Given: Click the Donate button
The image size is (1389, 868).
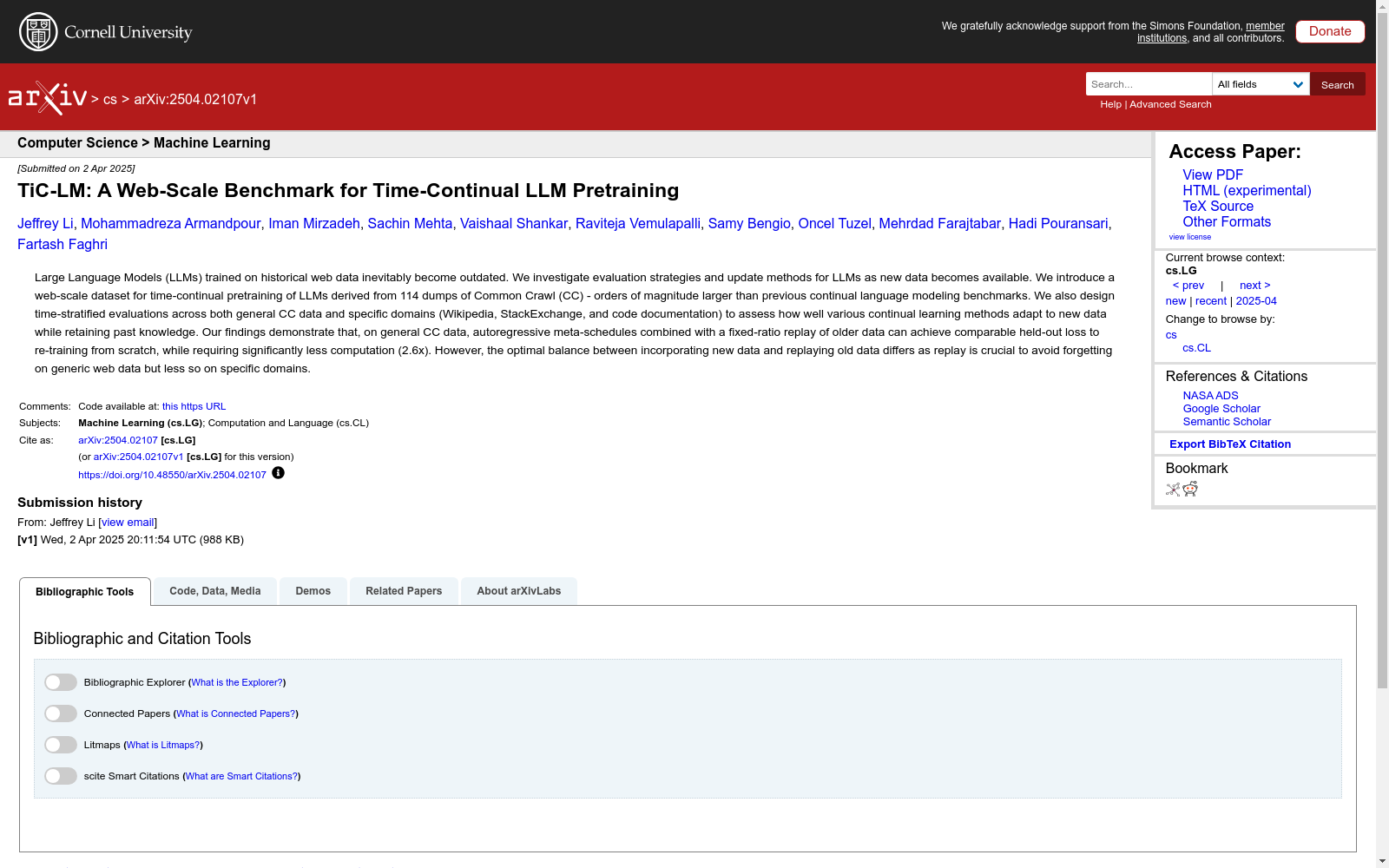Looking at the screenshot, I should [1330, 31].
